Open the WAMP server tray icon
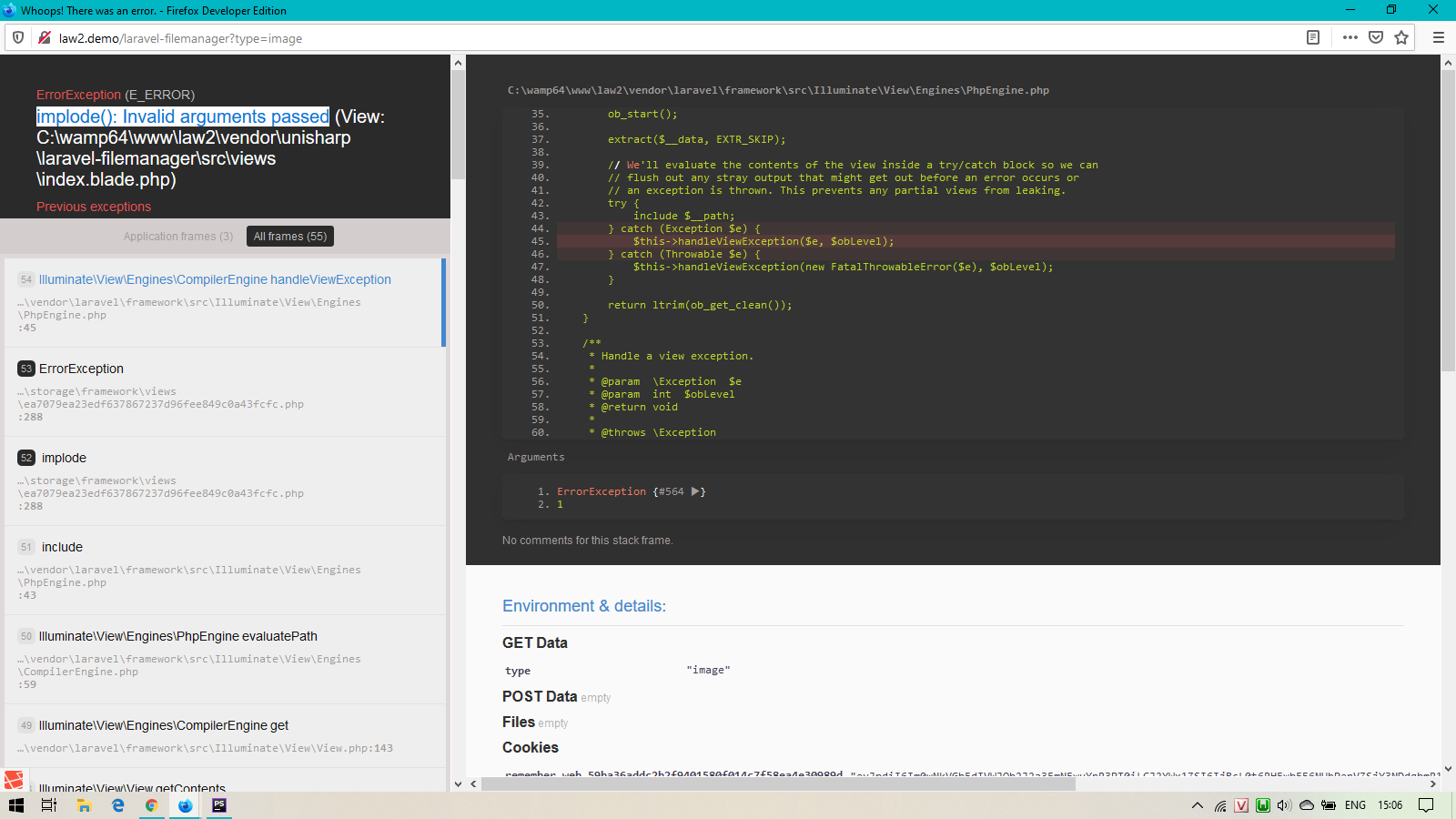 point(1263,805)
